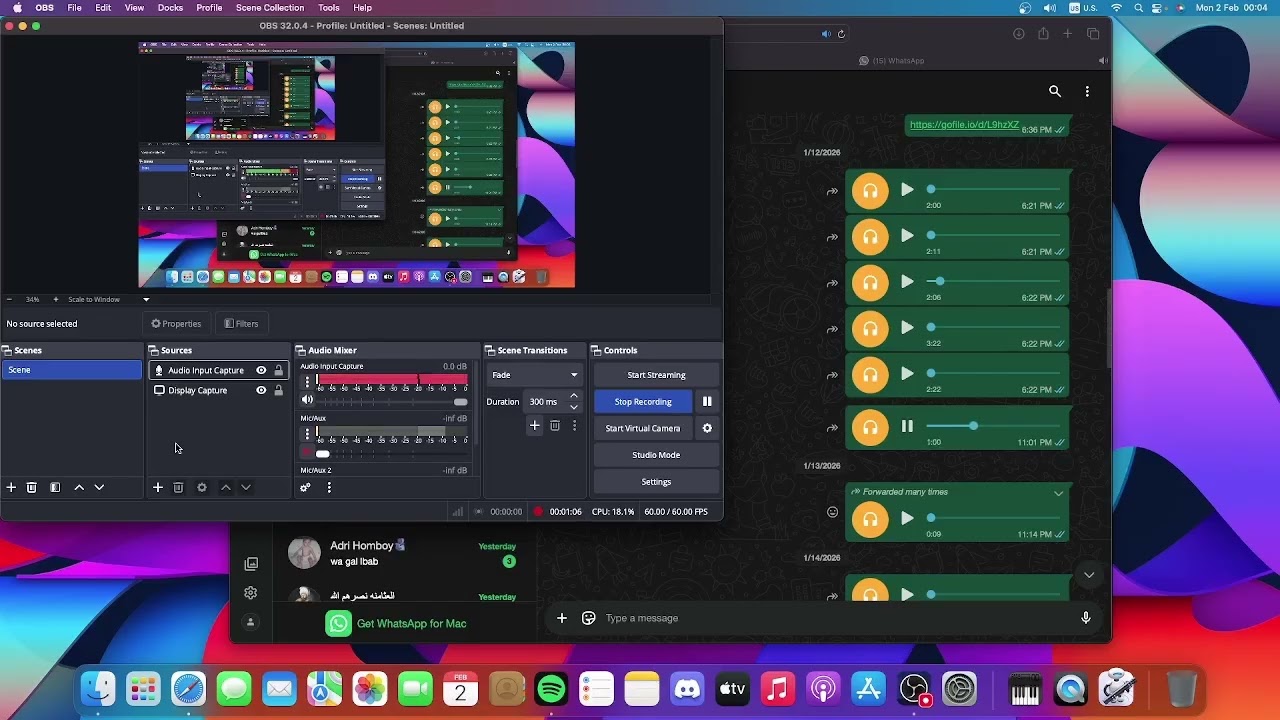Play the 2:00 voice message
Viewport: 1280px width, 720px height.
(x=907, y=189)
